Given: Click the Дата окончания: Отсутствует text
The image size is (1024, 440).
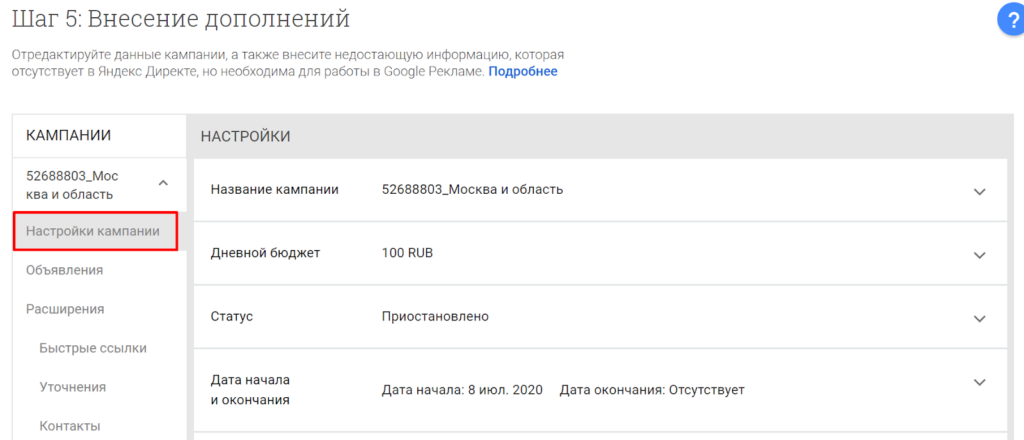Looking at the screenshot, I should point(652,389).
